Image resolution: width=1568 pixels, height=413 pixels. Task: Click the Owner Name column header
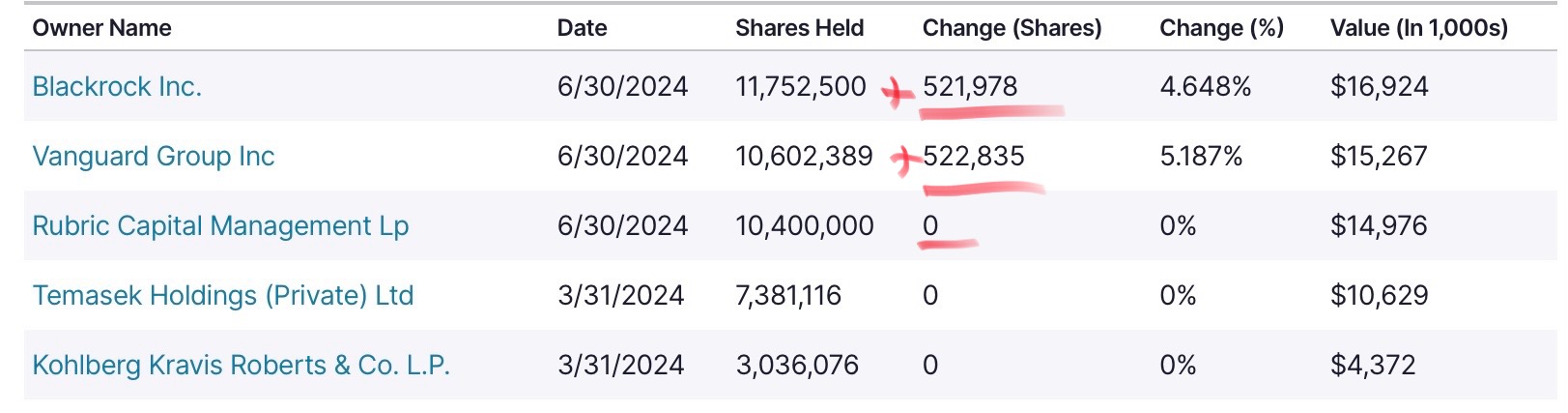[101, 28]
